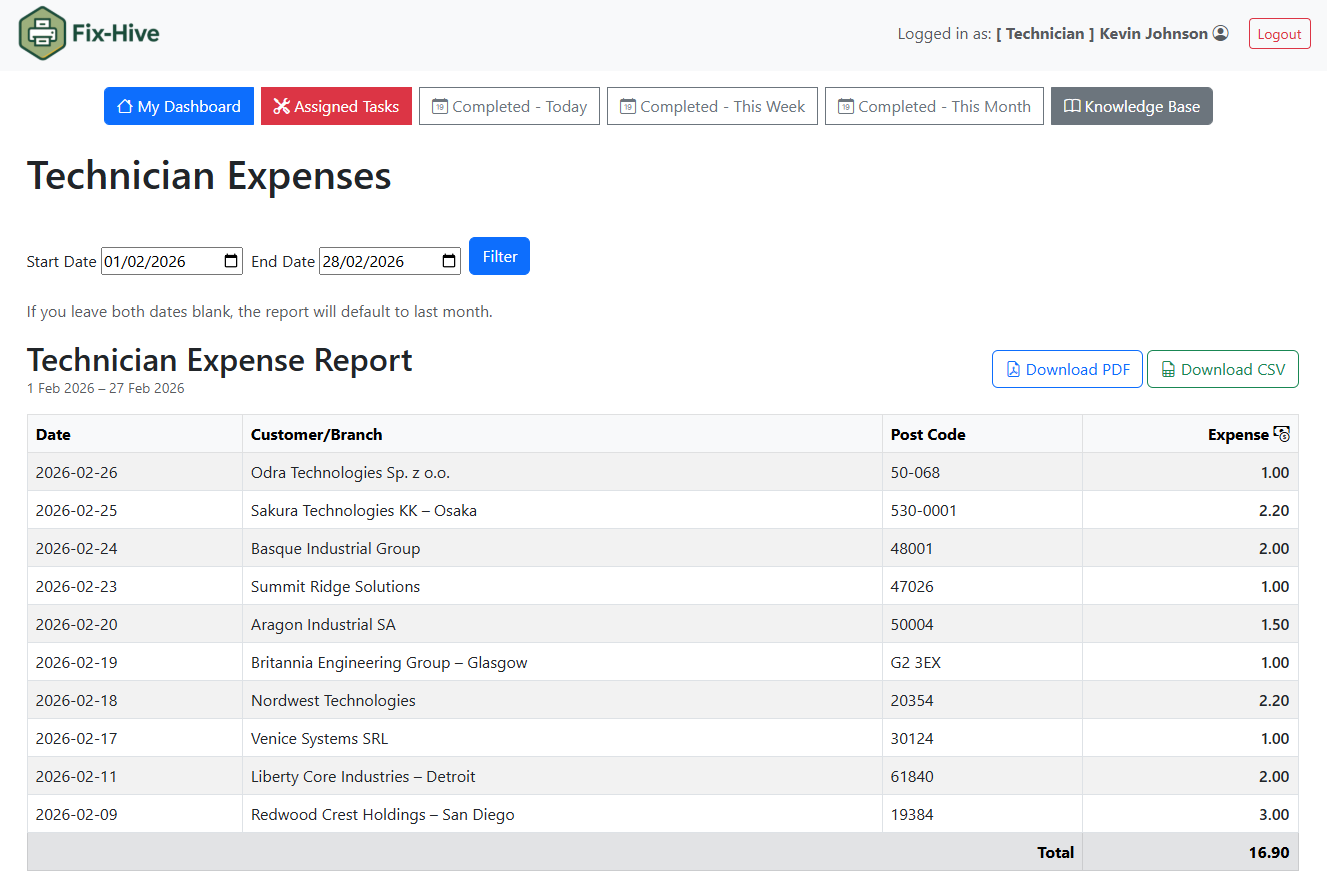This screenshot has height=886, width=1327.
Task: Click the coin icon beside Expense header
Action: (x=1282, y=434)
